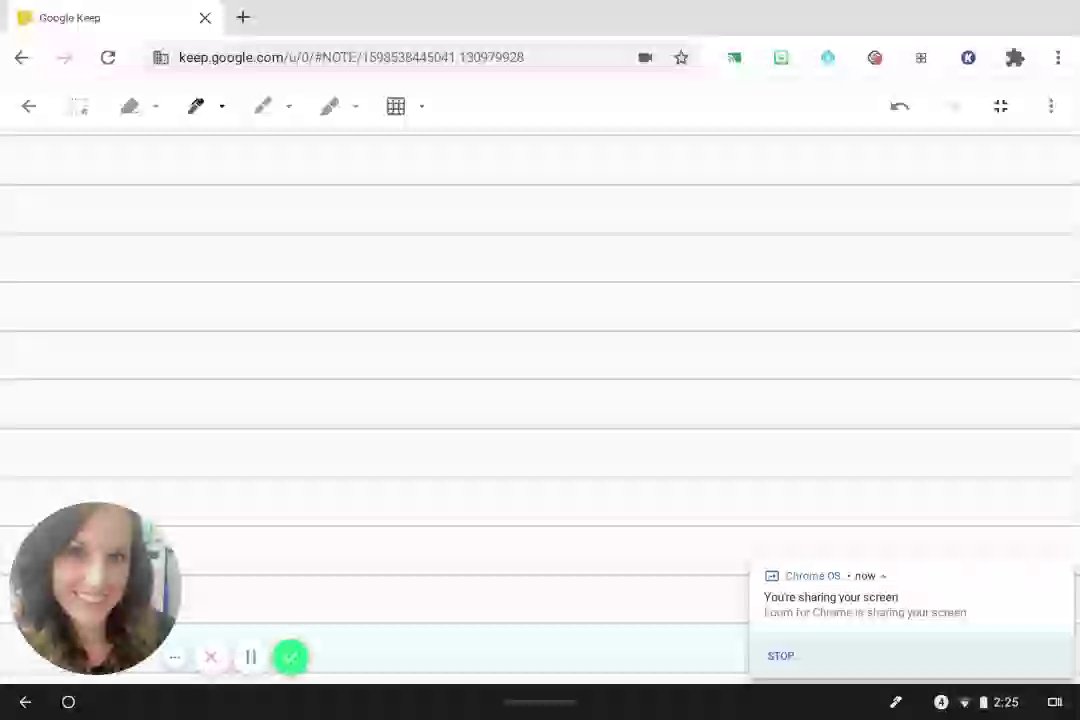Image resolution: width=1080 pixels, height=720 pixels.
Task: Open the Chrome three-dot menu
Action: coord(1058,58)
